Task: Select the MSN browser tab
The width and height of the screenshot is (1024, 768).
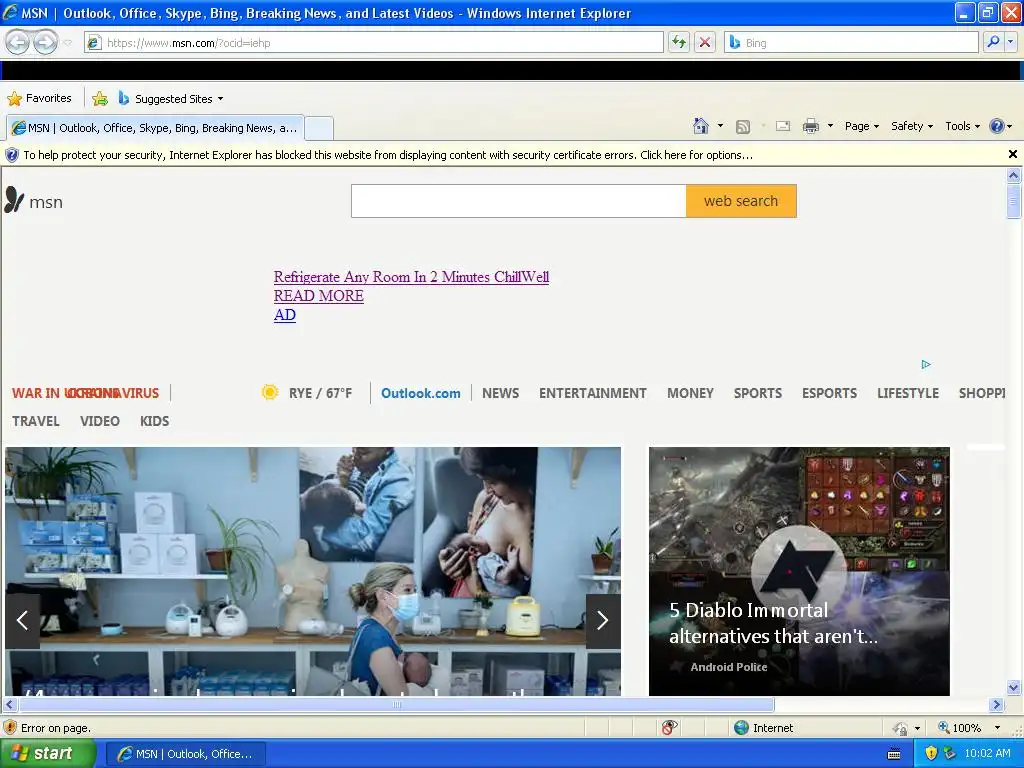Action: click(155, 128)
